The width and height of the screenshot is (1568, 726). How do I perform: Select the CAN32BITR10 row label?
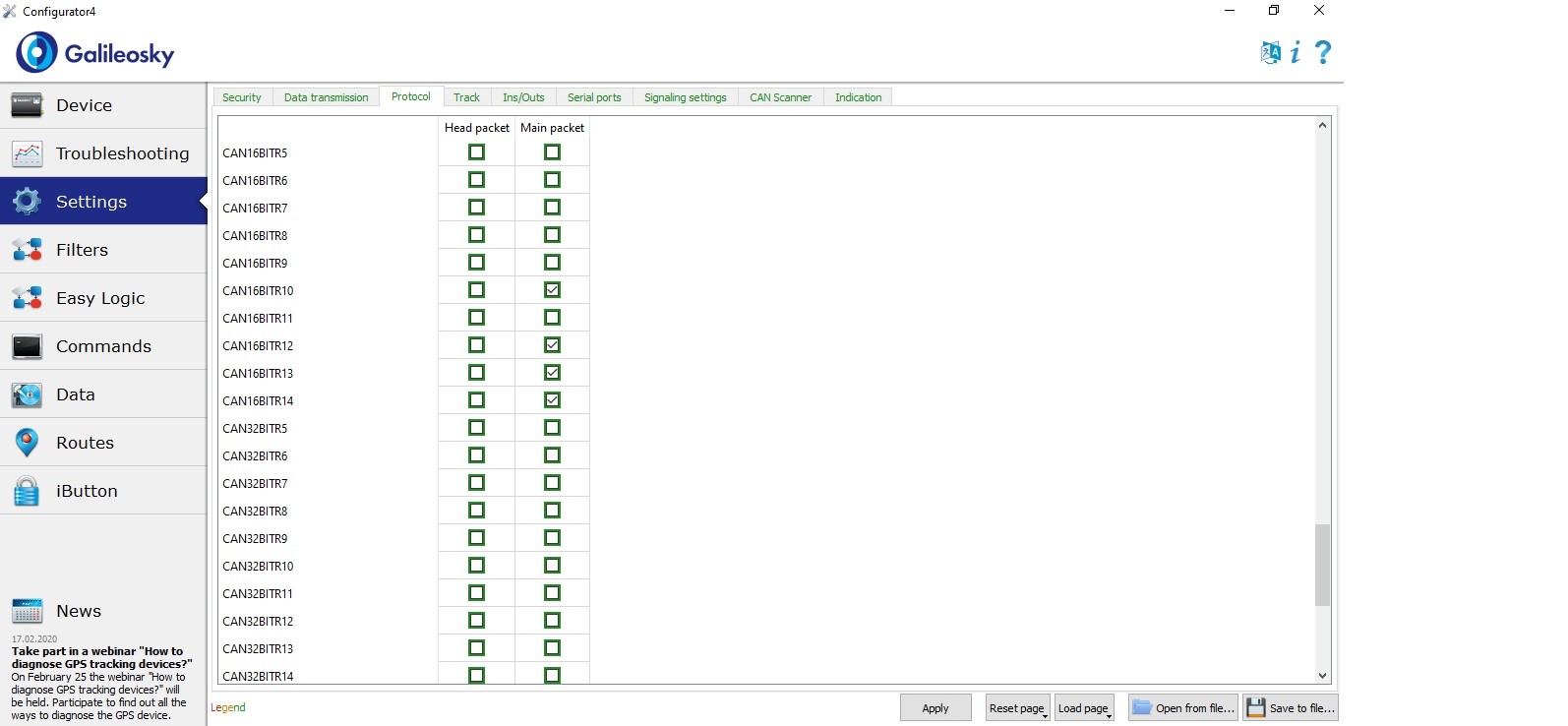point(258,567)
